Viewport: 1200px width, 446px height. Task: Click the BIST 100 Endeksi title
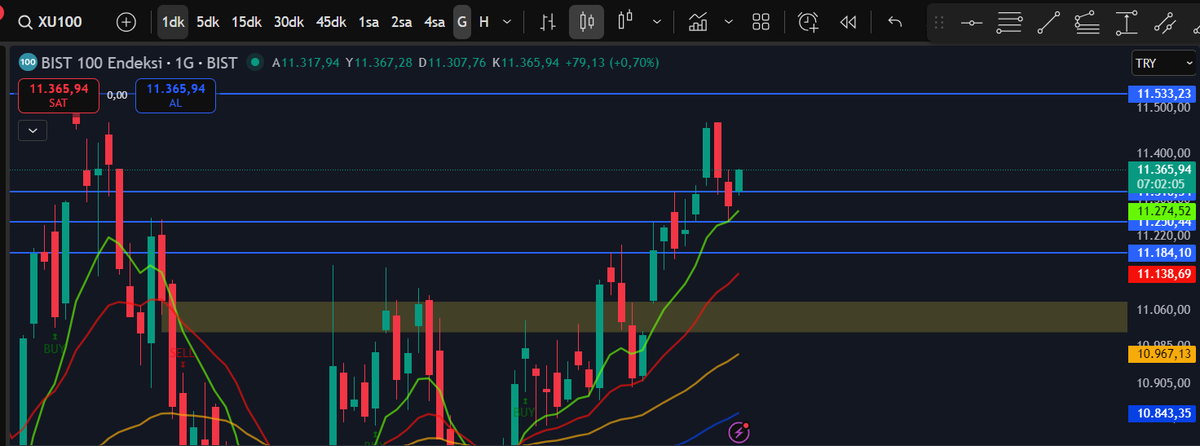click(x=101, y=63)
